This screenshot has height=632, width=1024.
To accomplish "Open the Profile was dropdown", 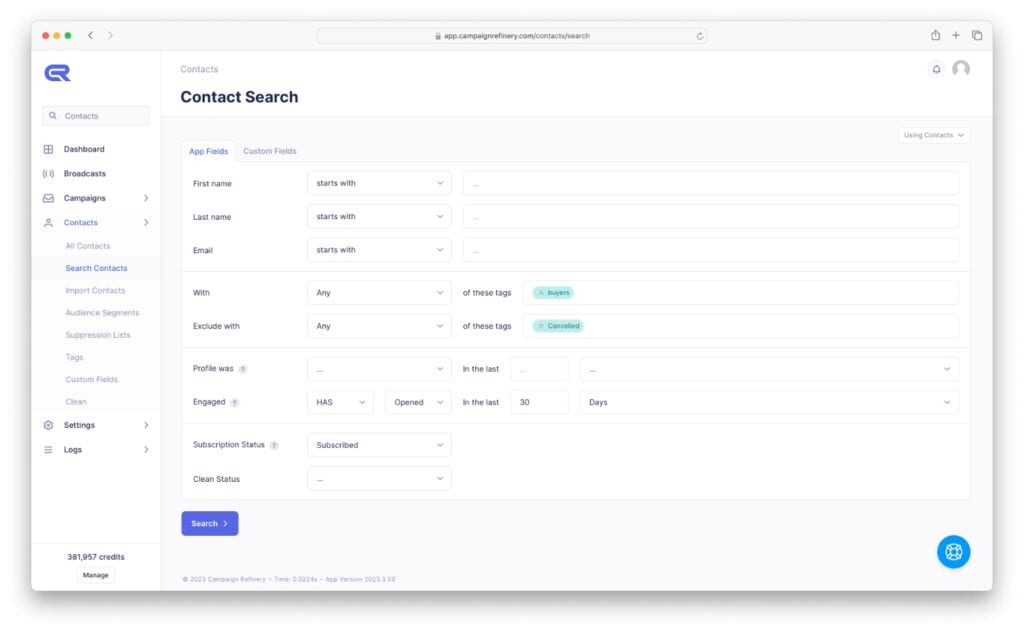I will point(379,369).
